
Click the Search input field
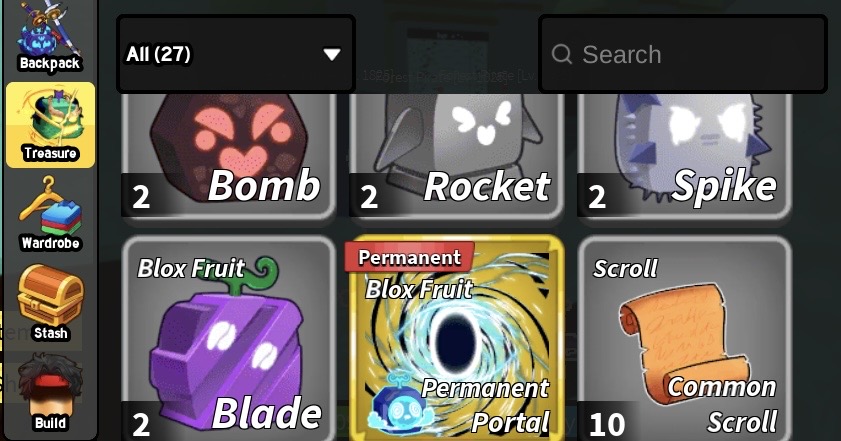[683, 54]
